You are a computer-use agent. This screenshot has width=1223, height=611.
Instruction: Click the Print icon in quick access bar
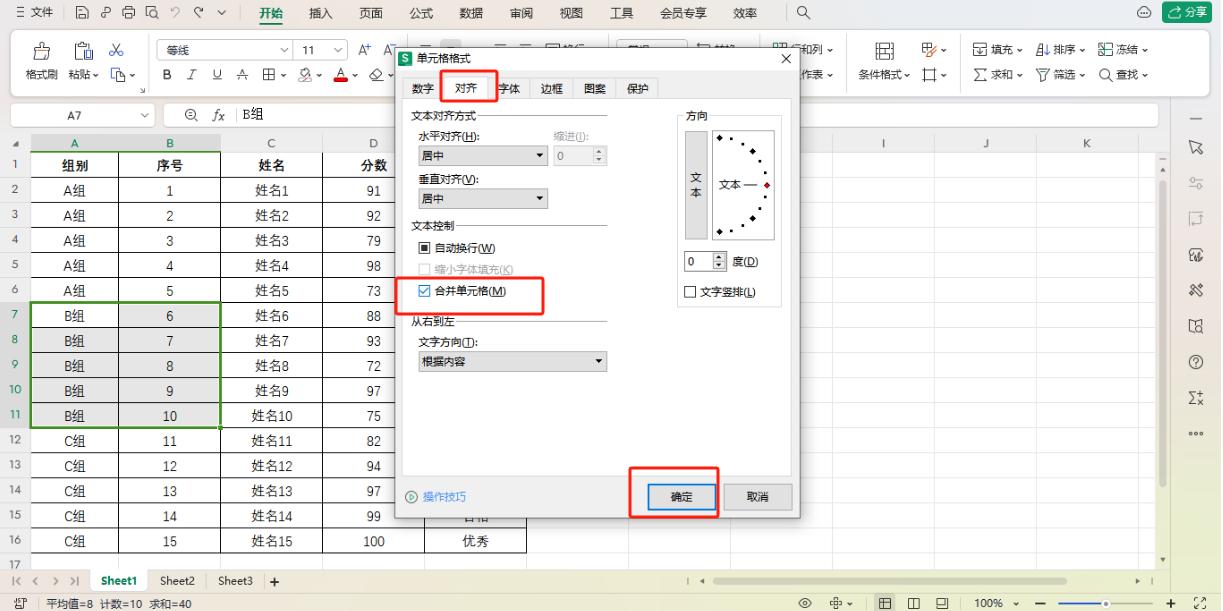(128, 13)
